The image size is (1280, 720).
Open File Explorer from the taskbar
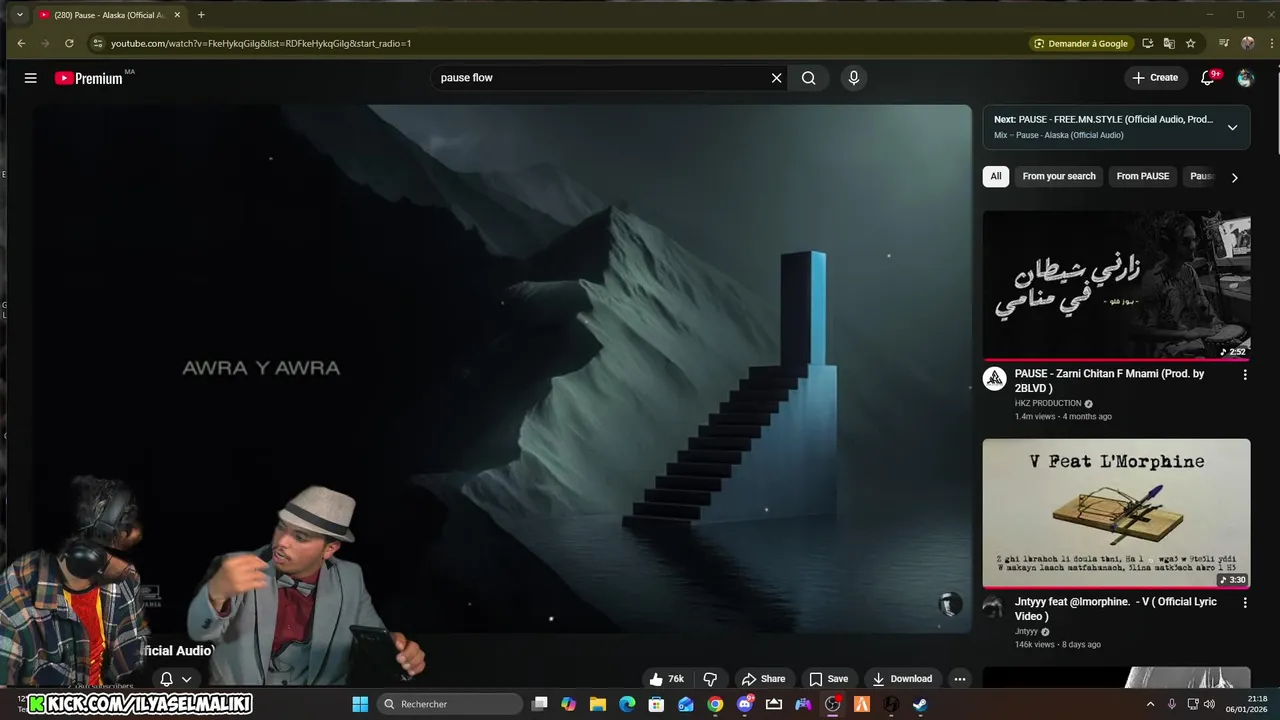597,704
